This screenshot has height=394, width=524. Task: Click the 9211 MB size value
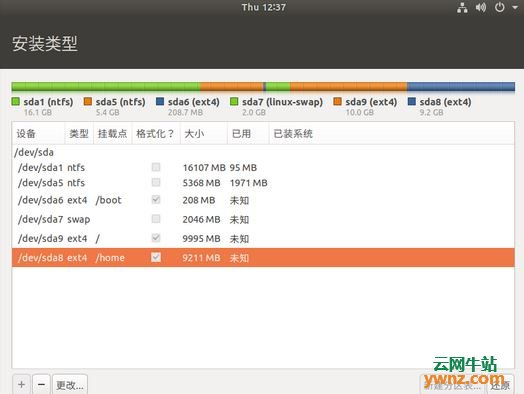(x=201, y=258)
